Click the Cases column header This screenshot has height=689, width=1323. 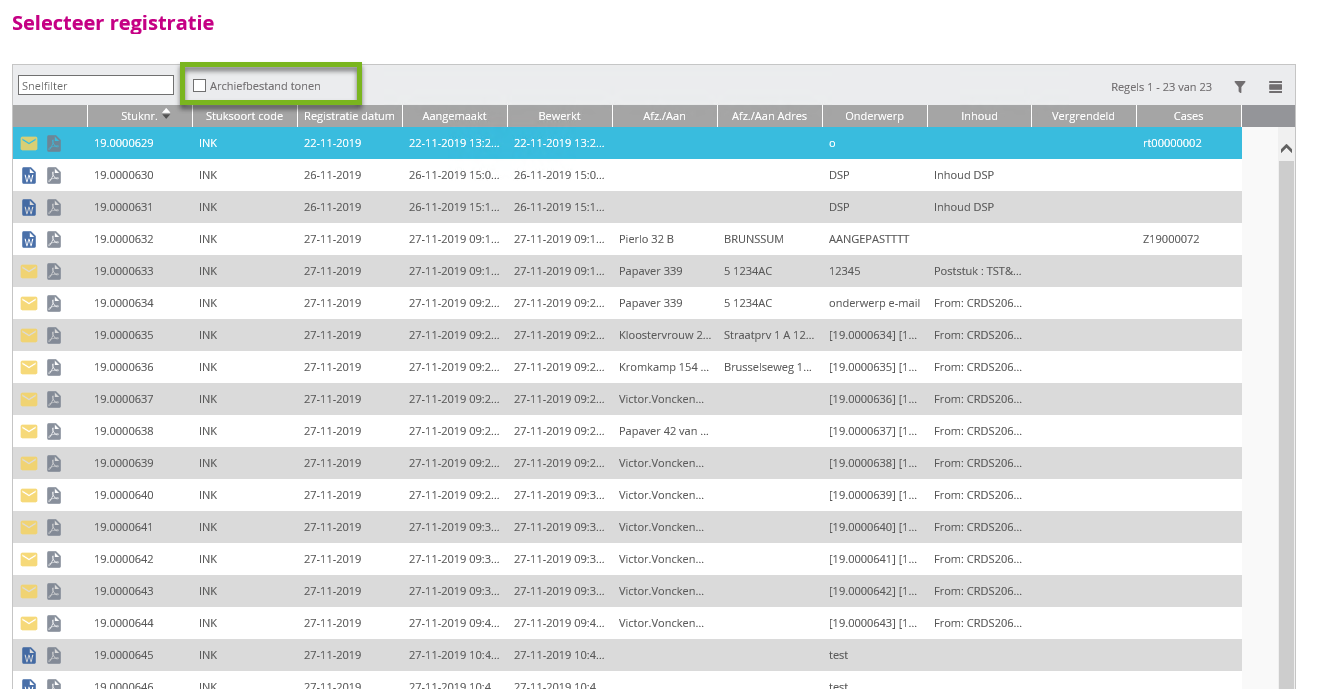[x=1189, y=116]
